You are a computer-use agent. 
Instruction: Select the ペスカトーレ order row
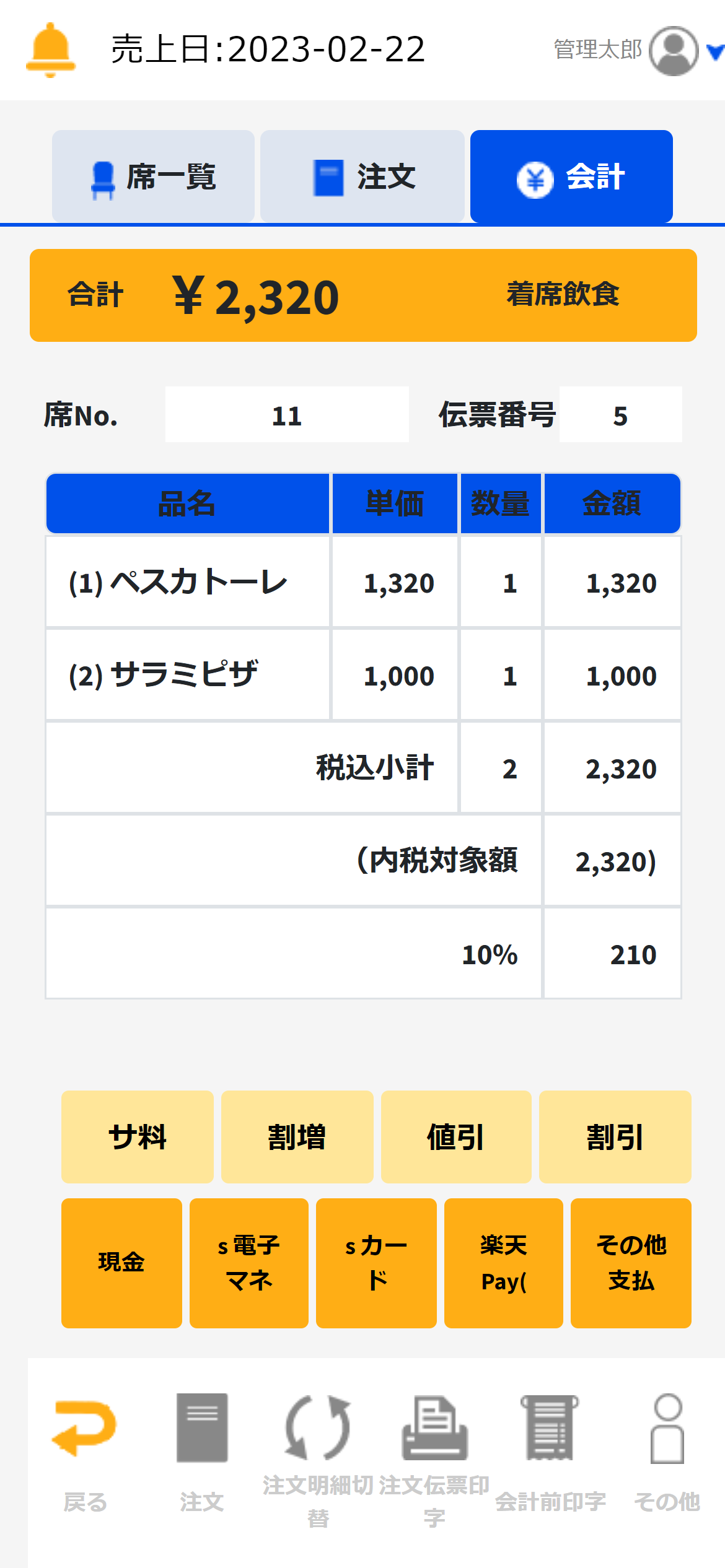pos(187,582)
